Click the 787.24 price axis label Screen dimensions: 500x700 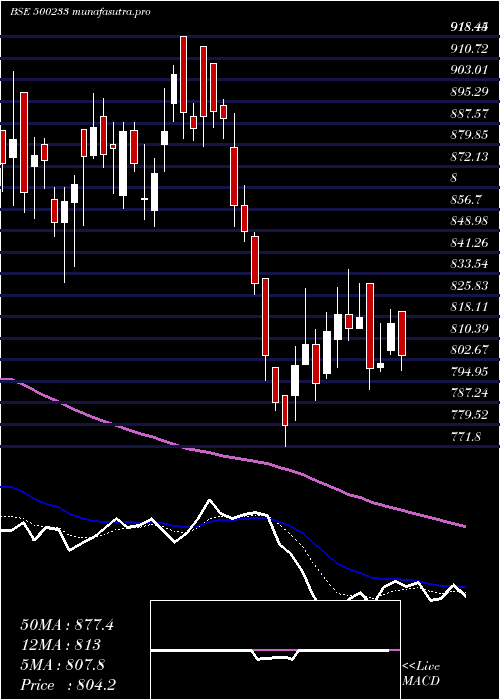[470, 393]
